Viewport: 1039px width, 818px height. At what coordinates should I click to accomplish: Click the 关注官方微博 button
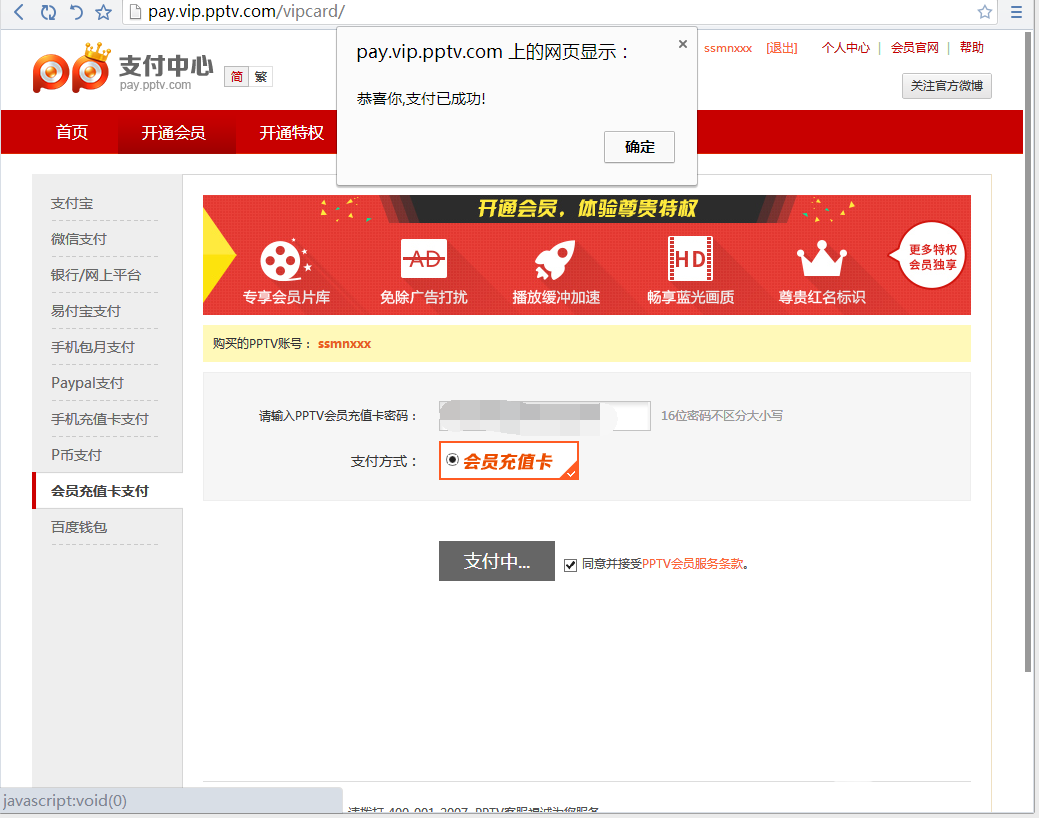point(946,86)
